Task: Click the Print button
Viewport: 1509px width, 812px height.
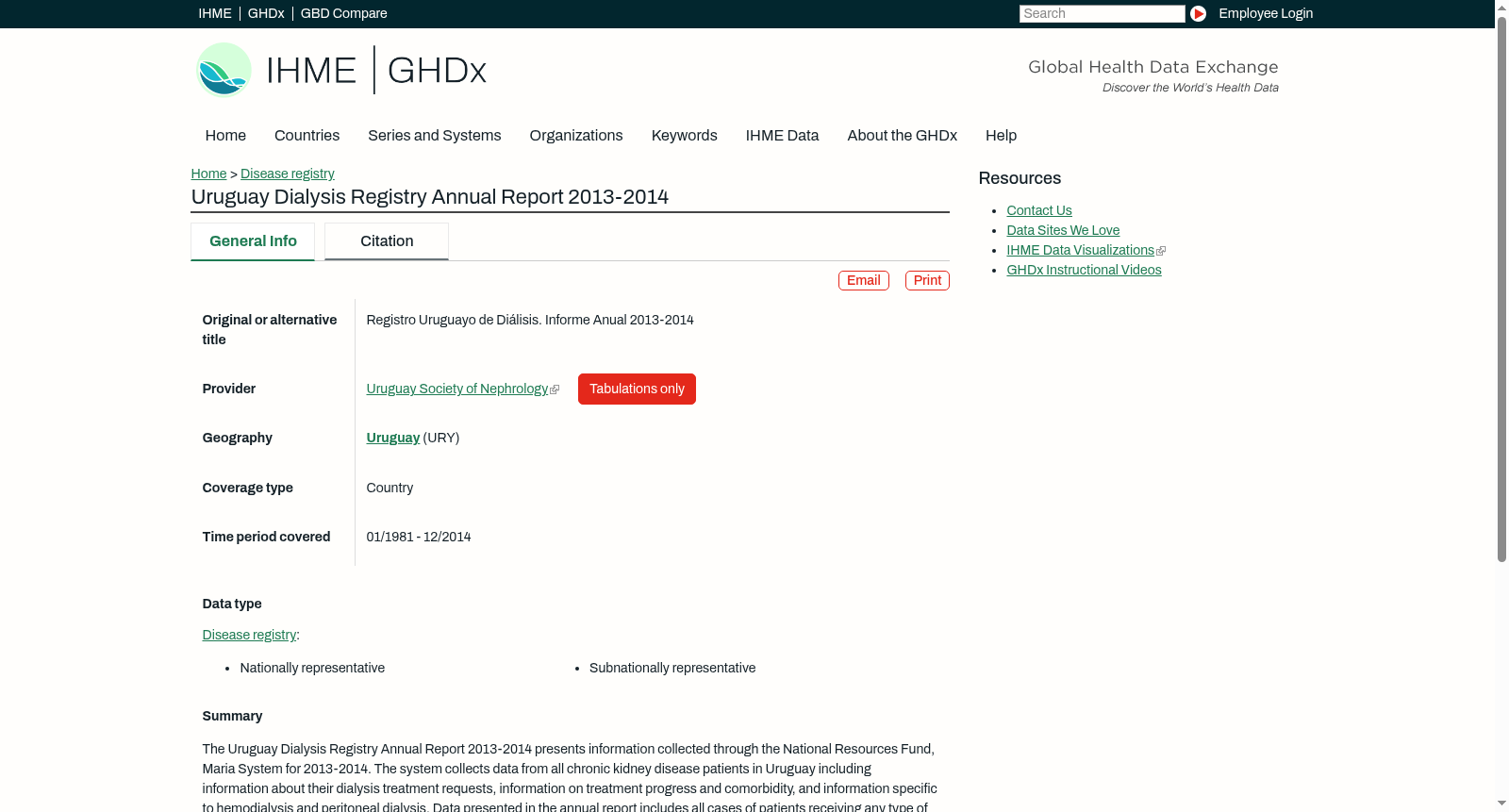Action: coord(927,280)
